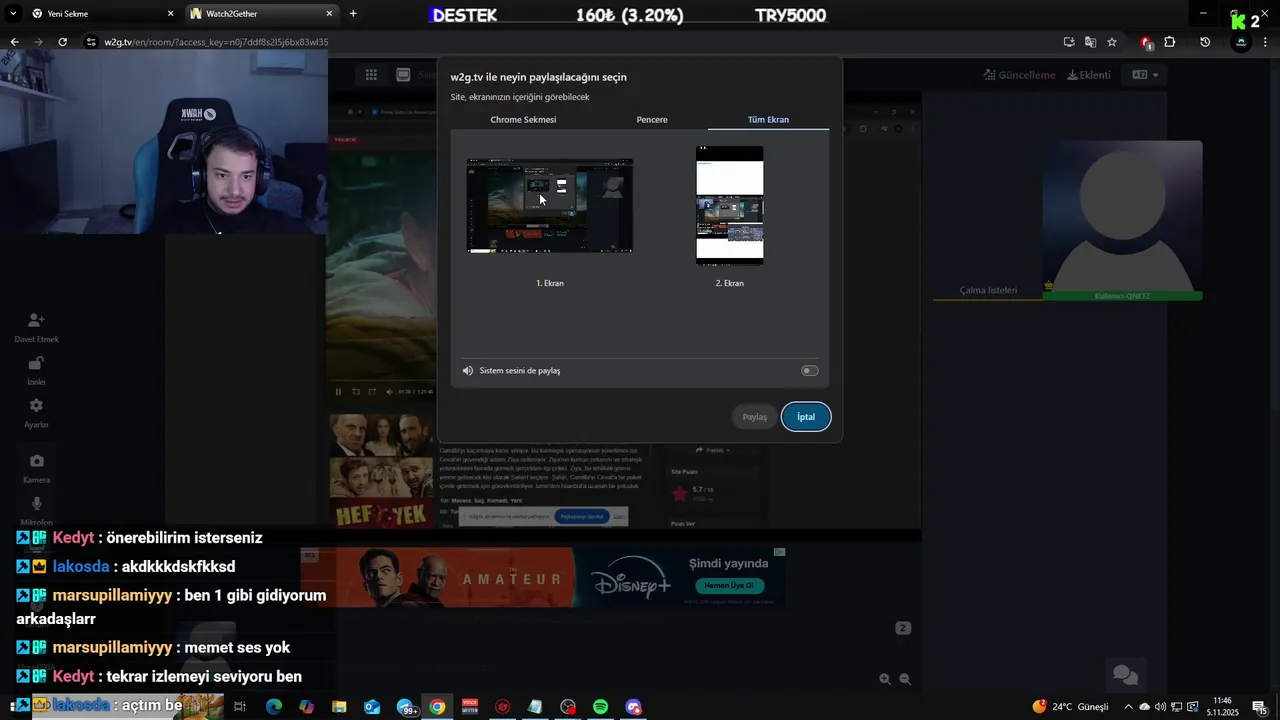Viewport: 1280px width, 720px height.
Task: Click Davet Etmek in sidebar
Action: point(36,327)
